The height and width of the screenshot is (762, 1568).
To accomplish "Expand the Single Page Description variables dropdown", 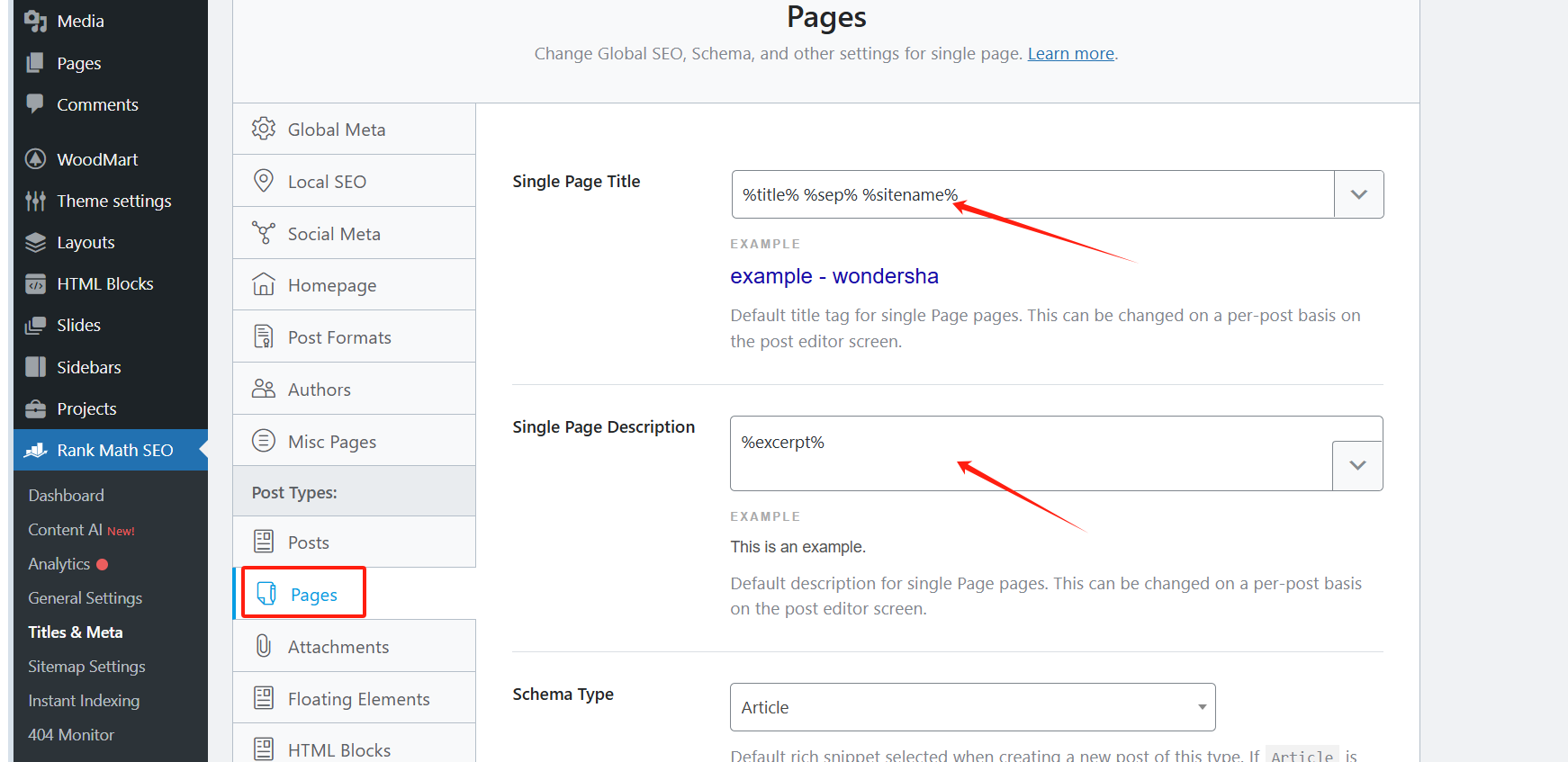I will pyautogui.click(x=1357, y=465).
